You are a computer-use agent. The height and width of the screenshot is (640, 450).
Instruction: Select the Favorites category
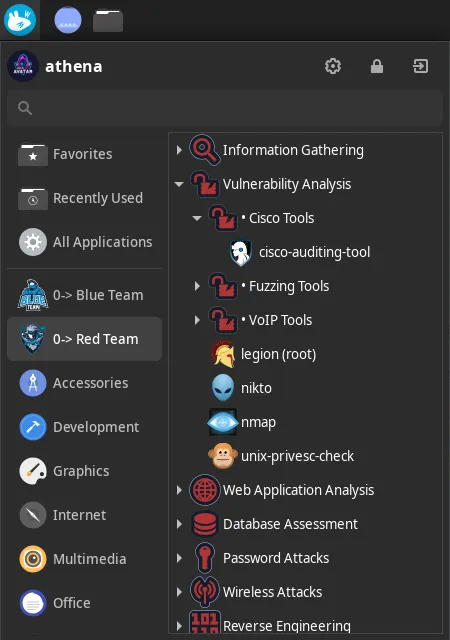pyautogui.click(x=85, y=154)
